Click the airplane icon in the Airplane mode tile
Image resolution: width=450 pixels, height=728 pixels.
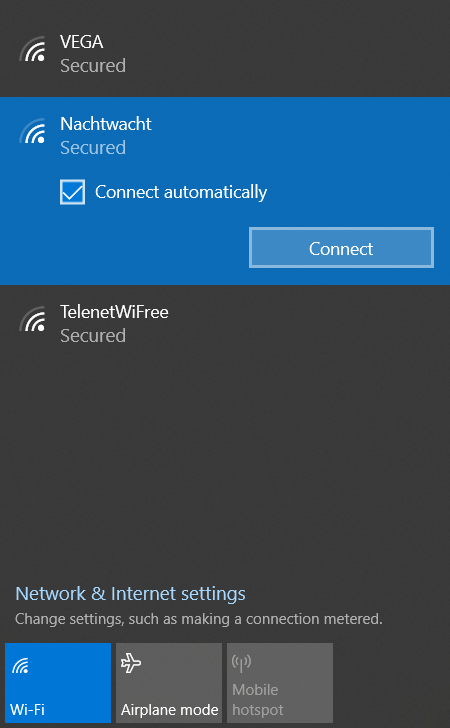coord(131,663)
